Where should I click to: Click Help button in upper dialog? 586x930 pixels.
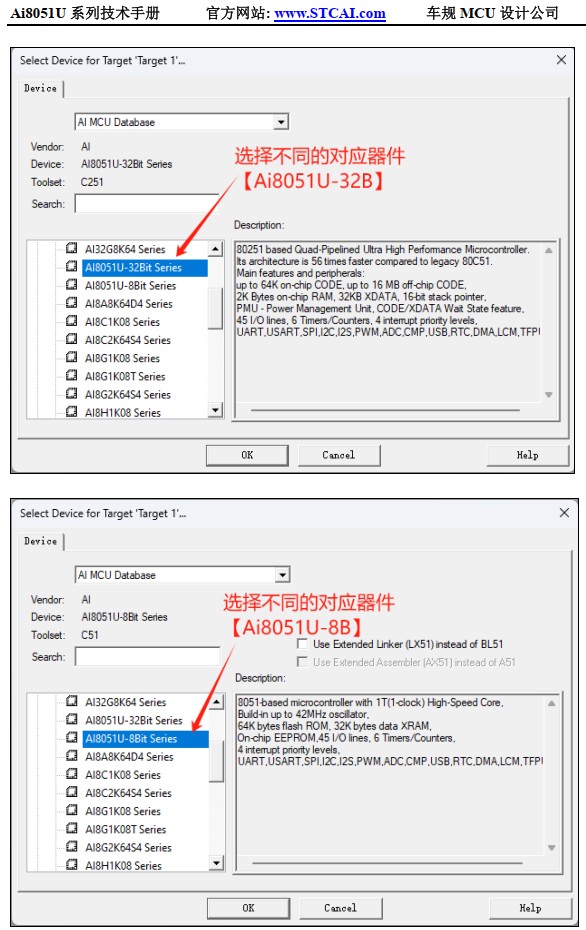click(527, 456)
